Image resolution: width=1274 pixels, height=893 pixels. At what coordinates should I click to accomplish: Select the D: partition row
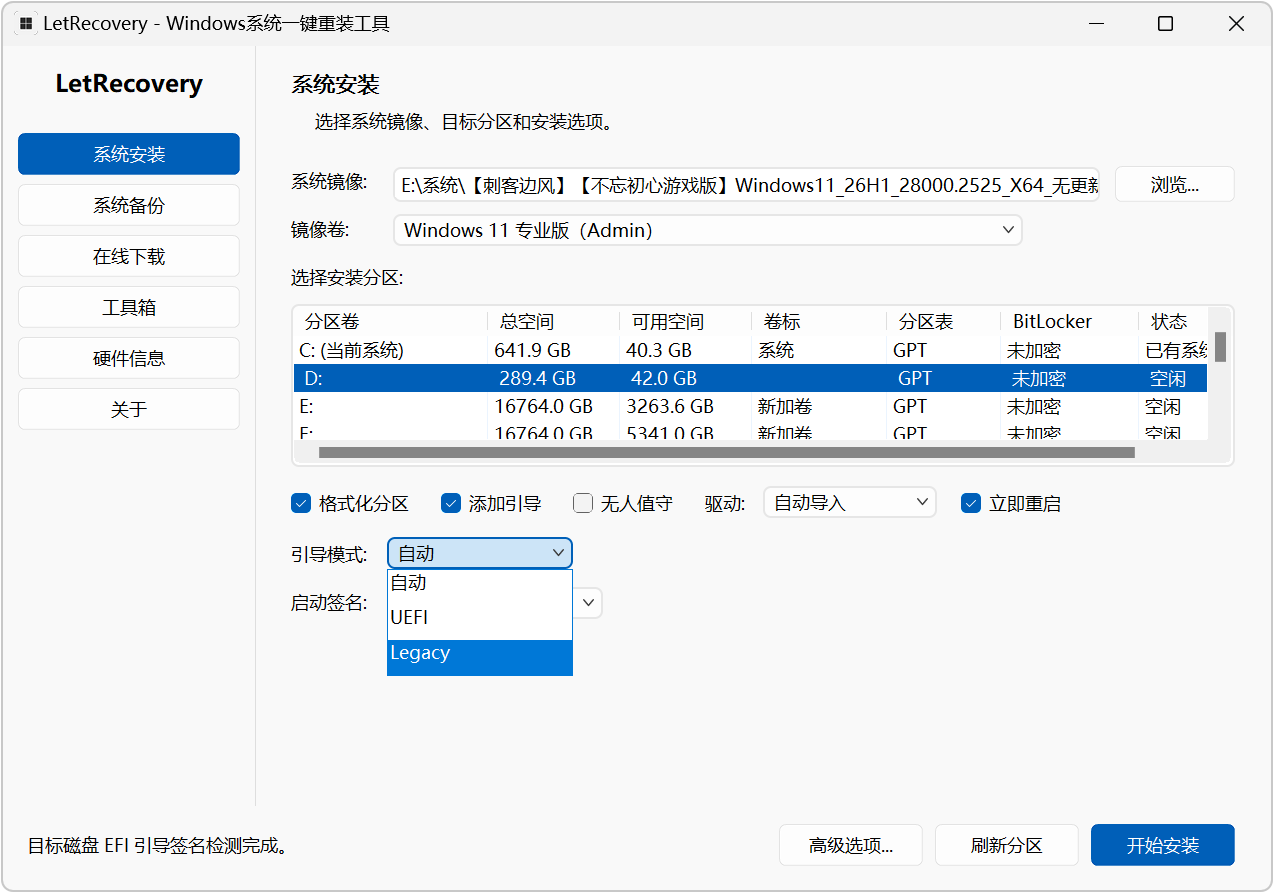click(750, 378)
